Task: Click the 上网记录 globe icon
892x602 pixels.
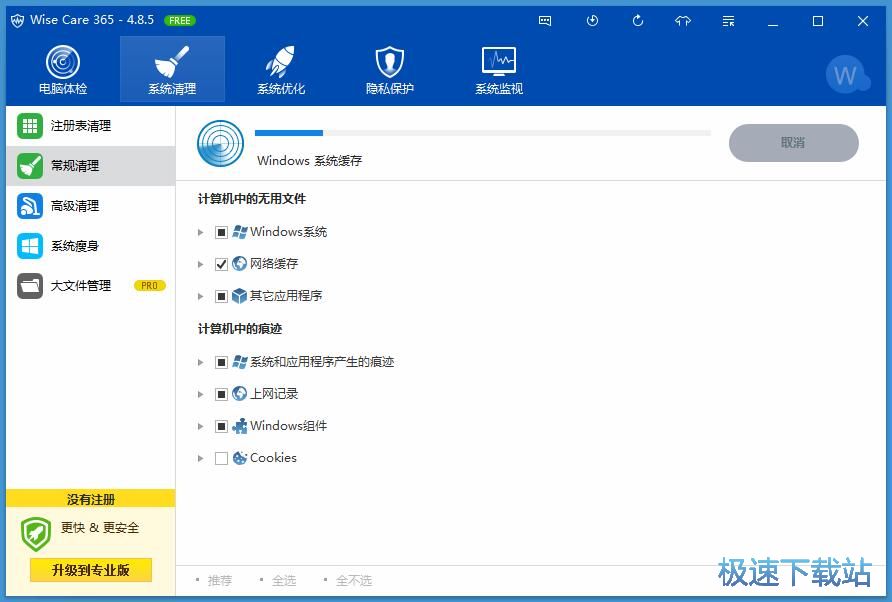Action: click(239, 394)
